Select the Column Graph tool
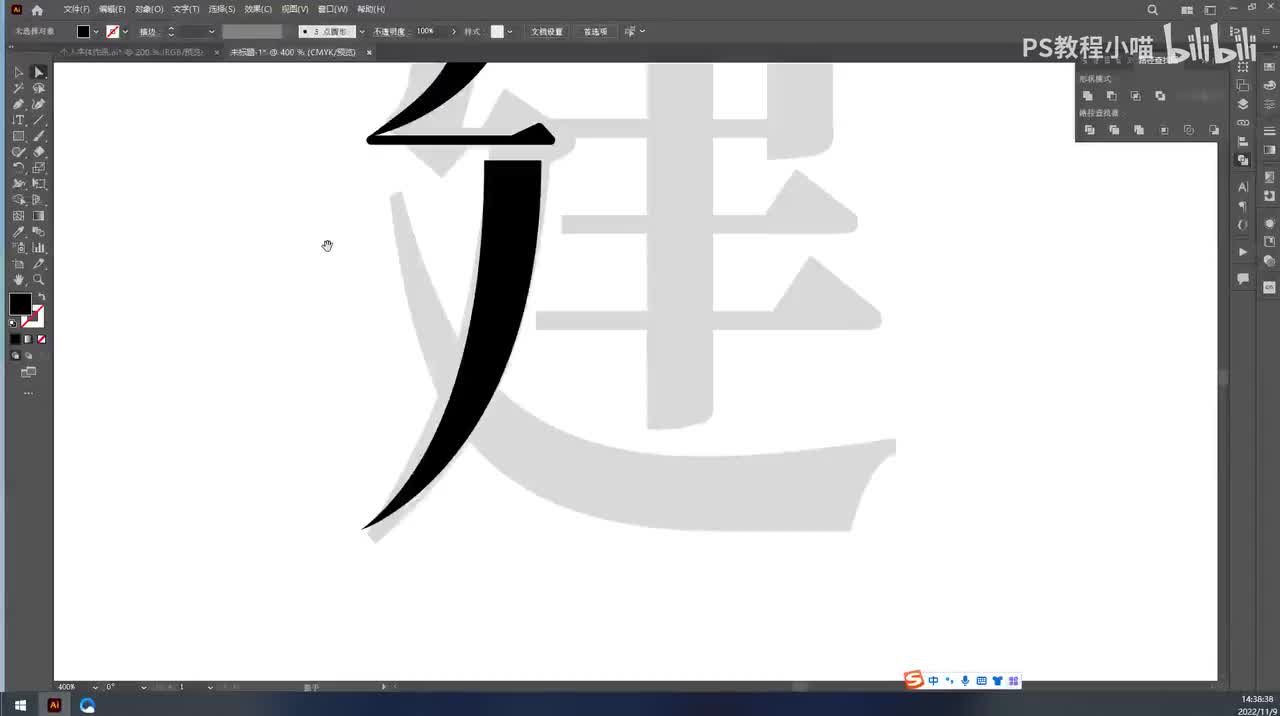Image resolution: width=1280 pixels, height=716 pixels. [x=39, y=248]
